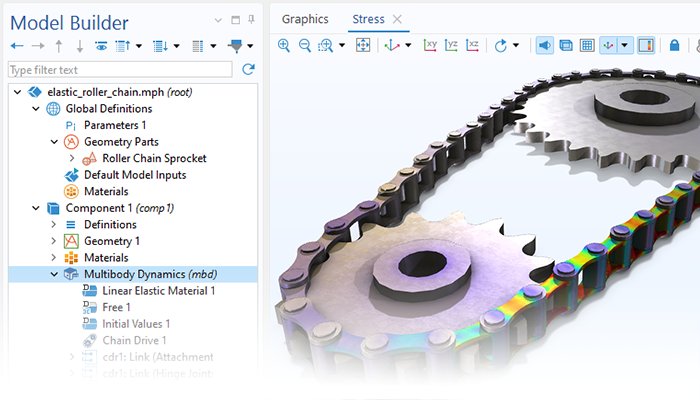Open the Rotate view dropdown arrow

tap(516, 45)
